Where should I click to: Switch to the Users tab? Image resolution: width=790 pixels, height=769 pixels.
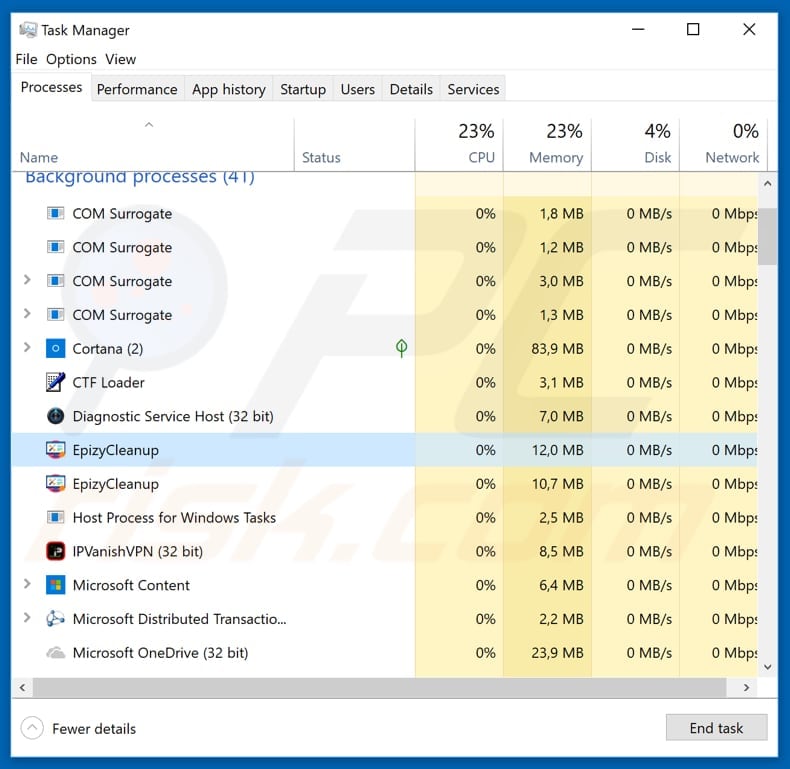coord(358,89)
